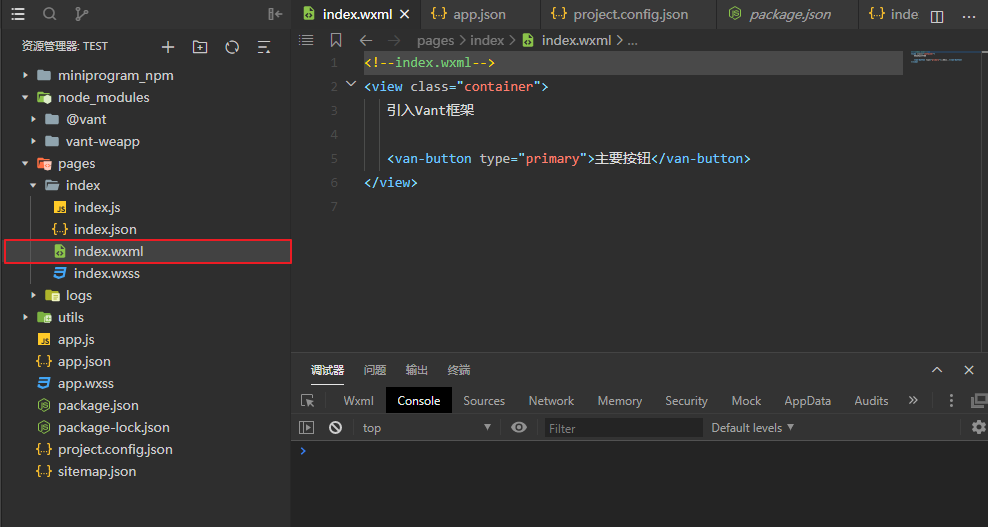Refresh the resource explorer
This screenshot has height=527, width=988.
tap(232, 47)
